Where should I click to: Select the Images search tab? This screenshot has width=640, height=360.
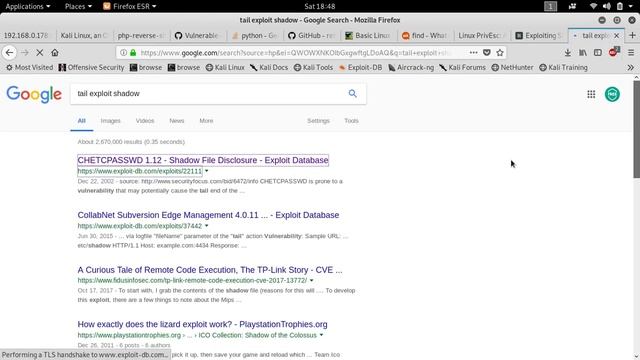111,121
